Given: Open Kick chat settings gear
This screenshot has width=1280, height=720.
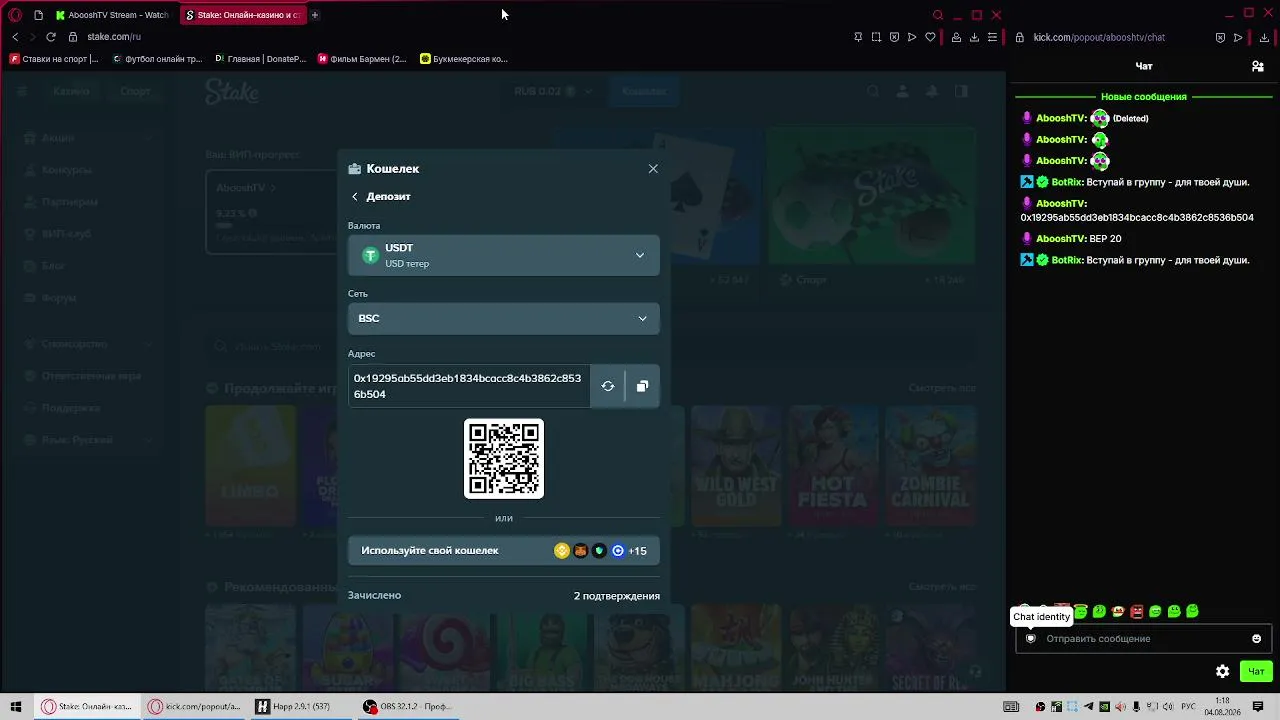Looking at the screenshot, I should 1222,671.
